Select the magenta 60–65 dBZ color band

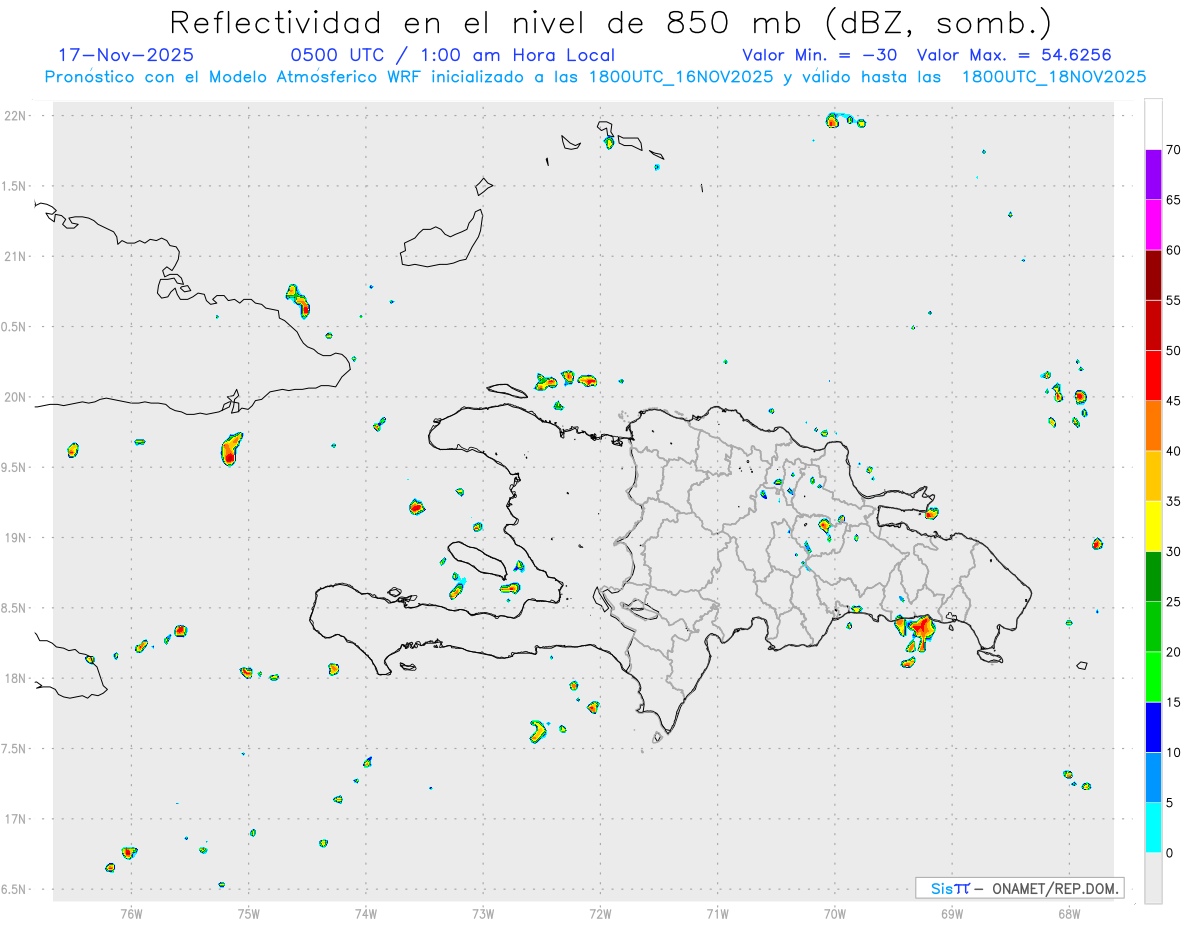(x=1153, y=224)
